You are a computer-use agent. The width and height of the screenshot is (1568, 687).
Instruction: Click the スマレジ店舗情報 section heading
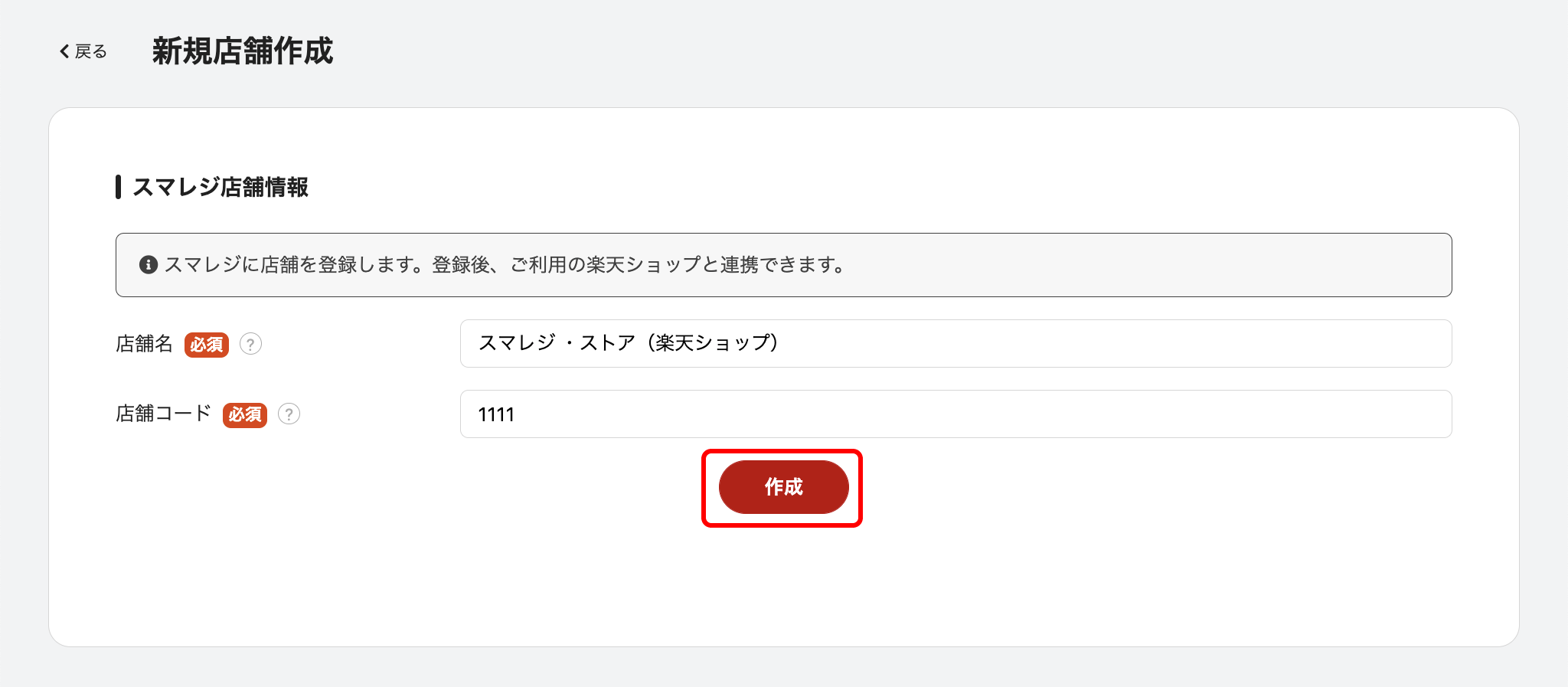click(220, 187)
